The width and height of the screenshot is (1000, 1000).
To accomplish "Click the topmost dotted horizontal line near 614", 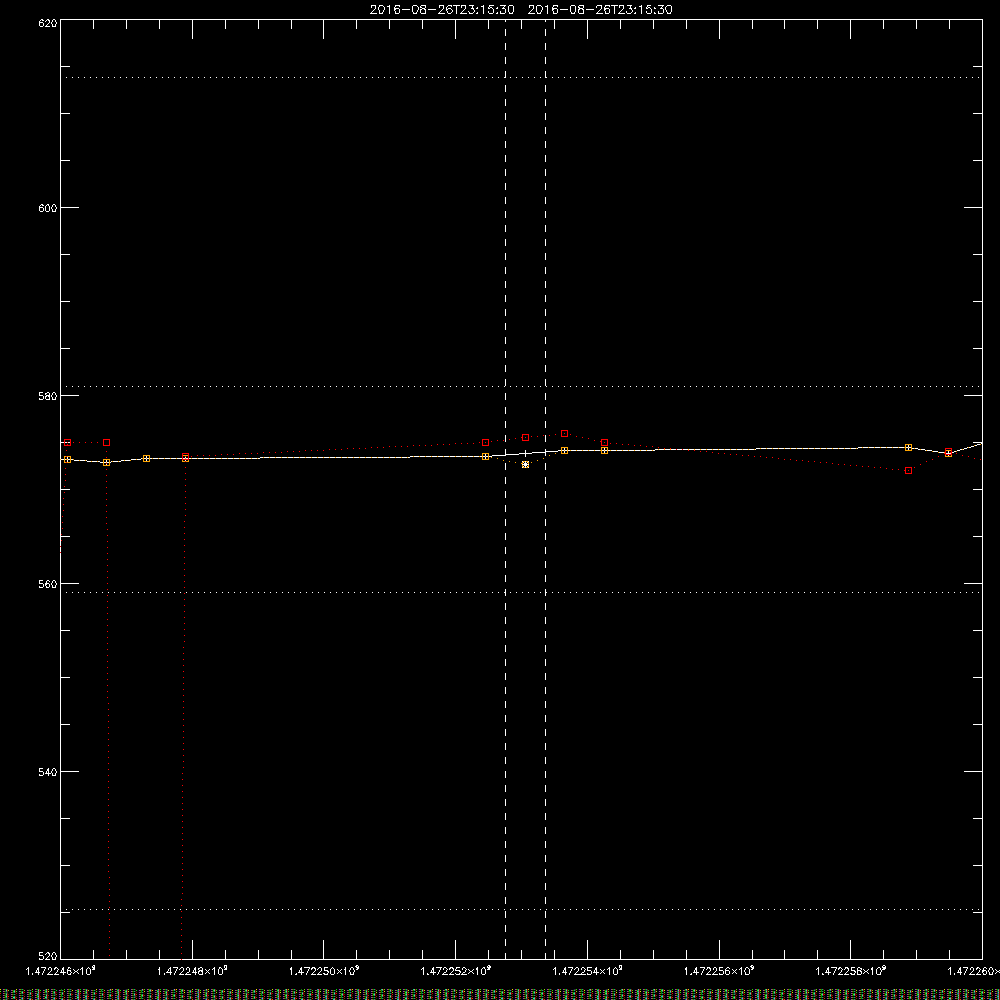I will [521, 78].
